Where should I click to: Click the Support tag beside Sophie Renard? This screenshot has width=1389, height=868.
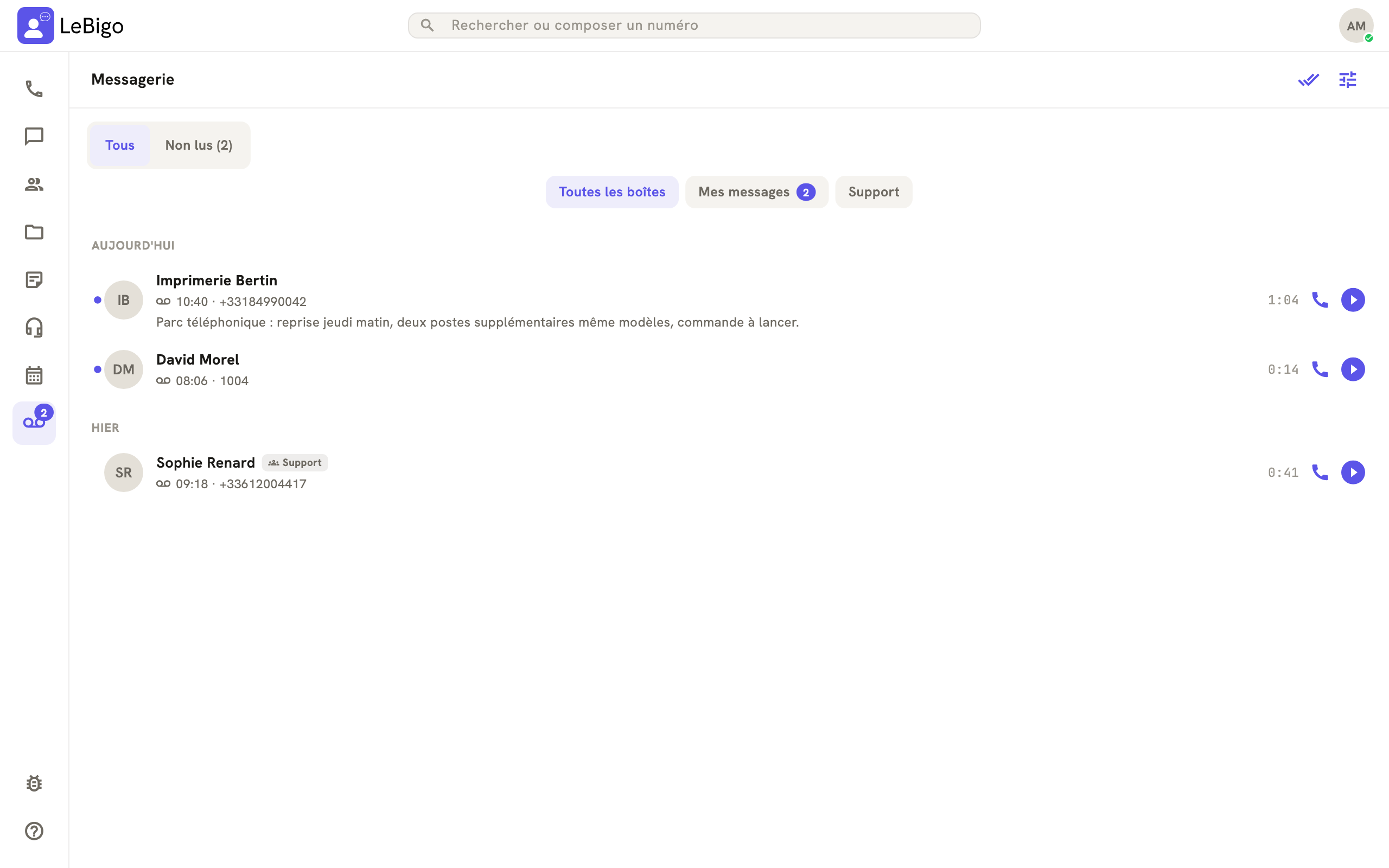tap(295, 463)
